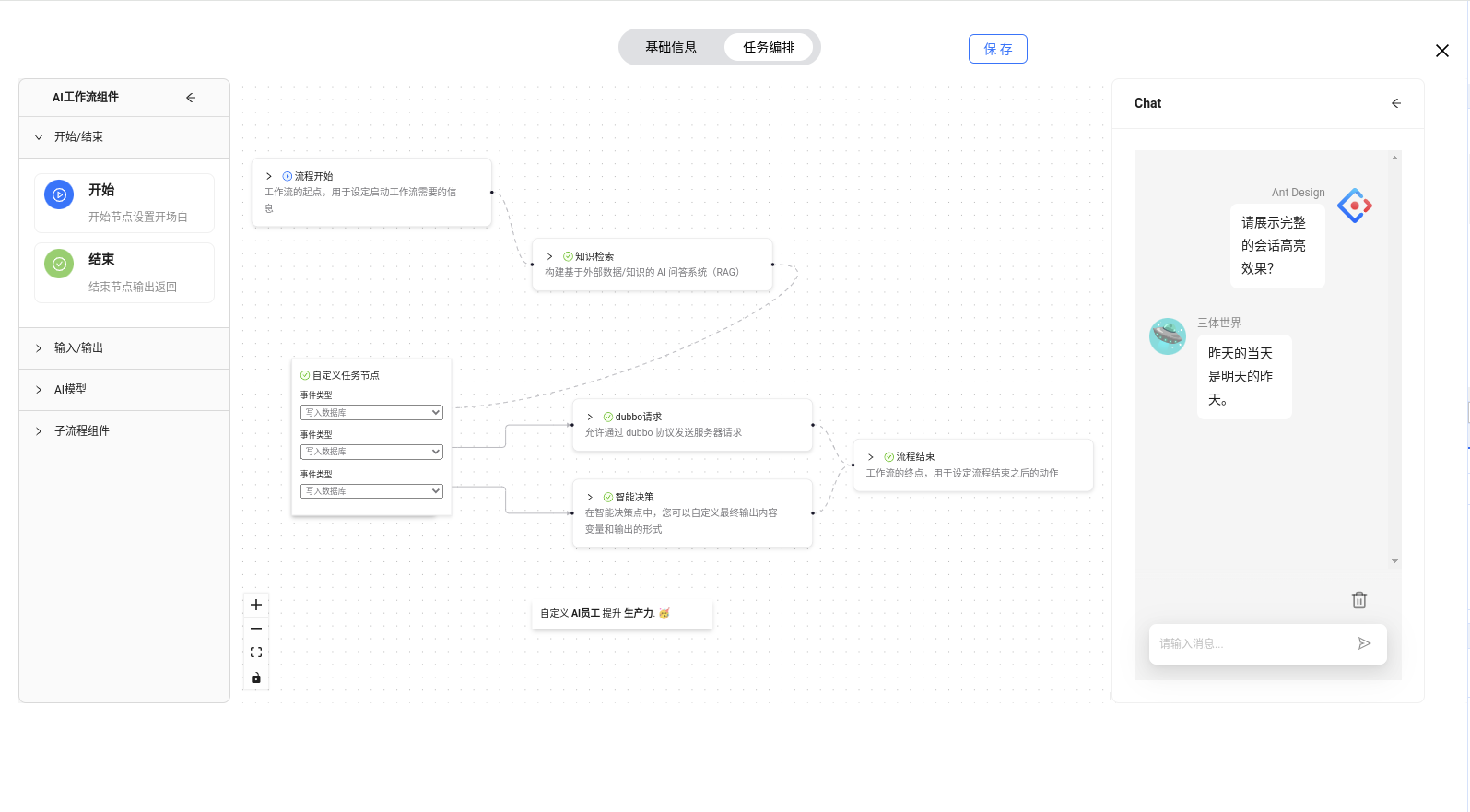Expand the 流程结束 node chevron

pyautogui.click(x=871, y=456)
